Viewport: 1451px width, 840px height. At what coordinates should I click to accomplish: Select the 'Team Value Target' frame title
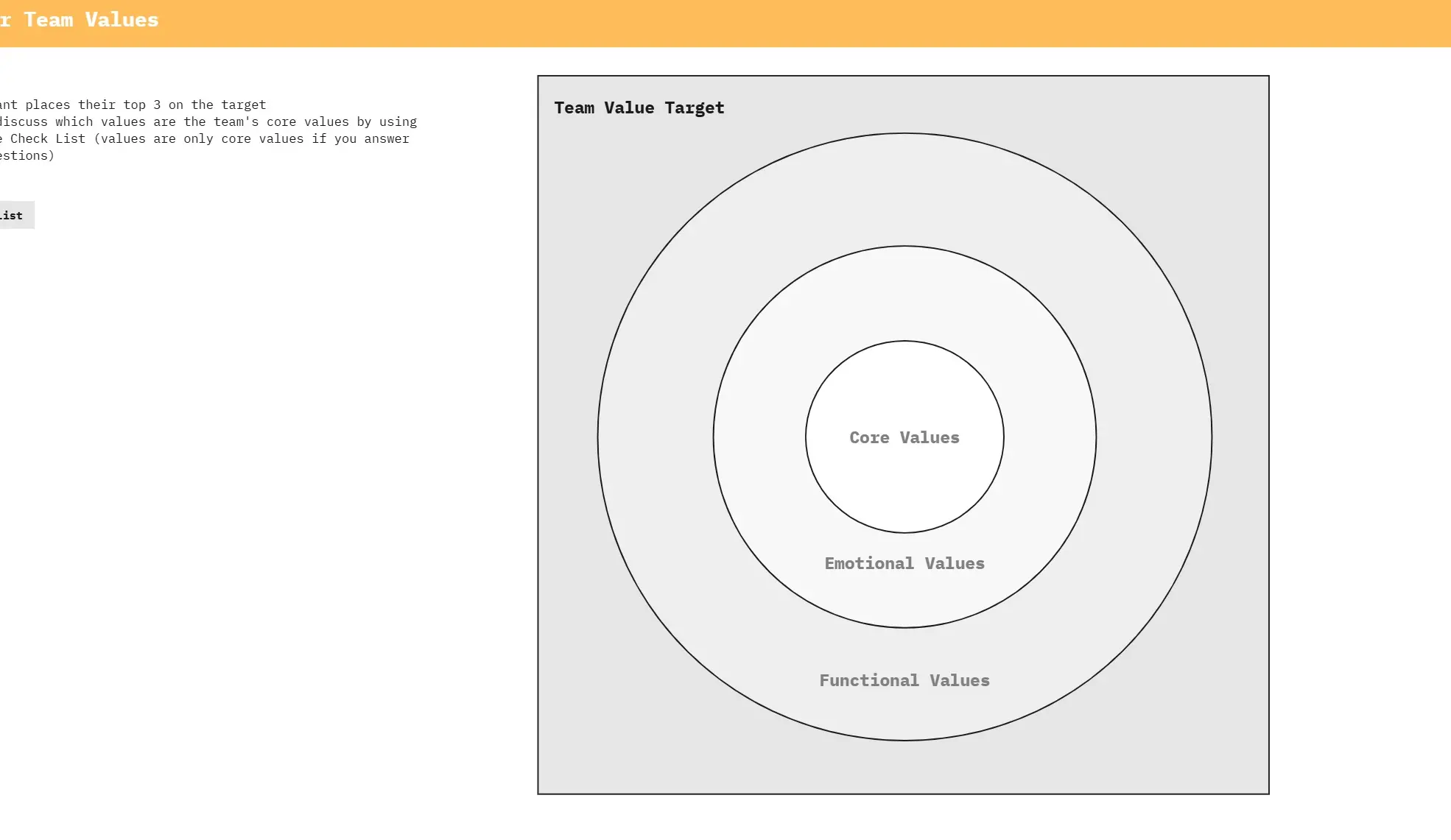(639, 108)
